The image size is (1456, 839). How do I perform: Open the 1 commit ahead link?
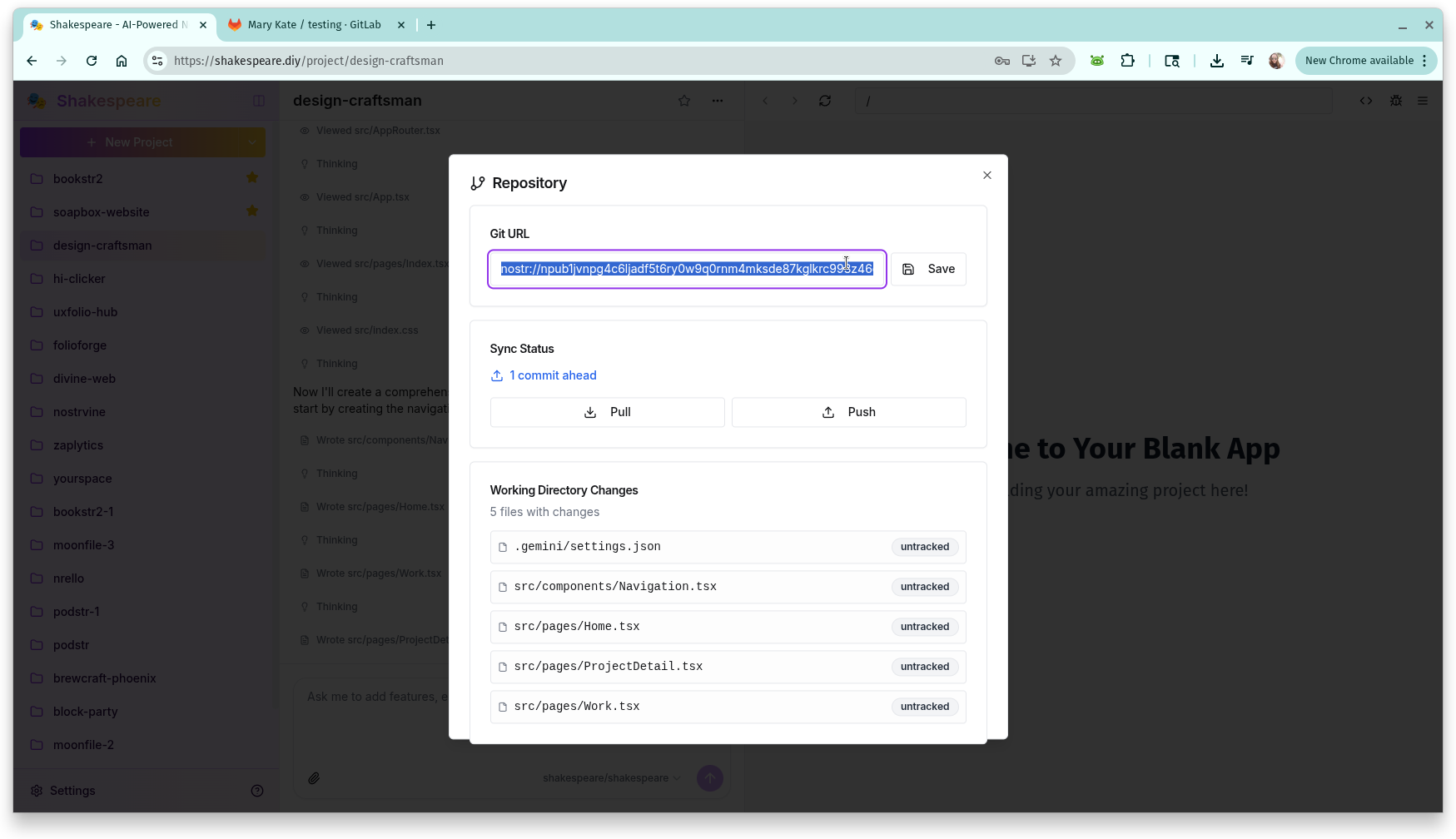pos(553,375)
